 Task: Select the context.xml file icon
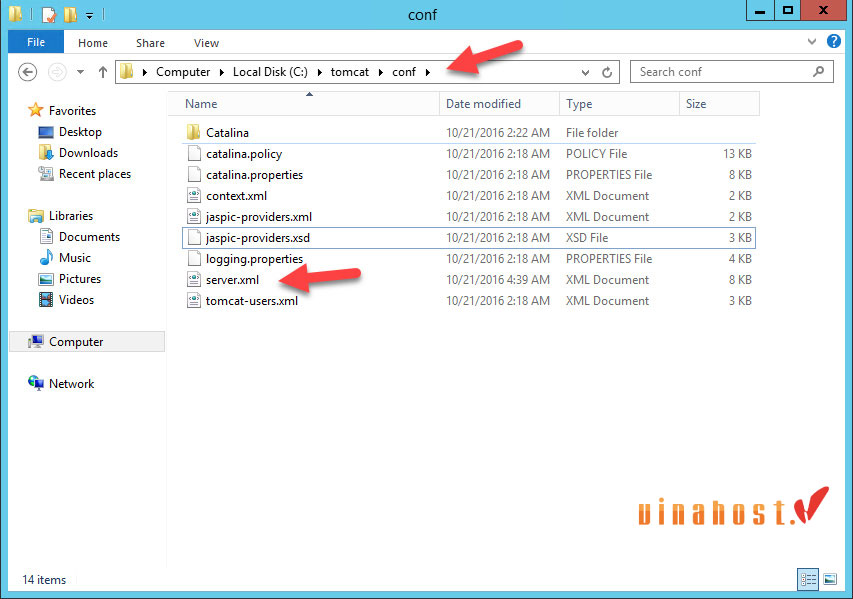click(194, 195)
